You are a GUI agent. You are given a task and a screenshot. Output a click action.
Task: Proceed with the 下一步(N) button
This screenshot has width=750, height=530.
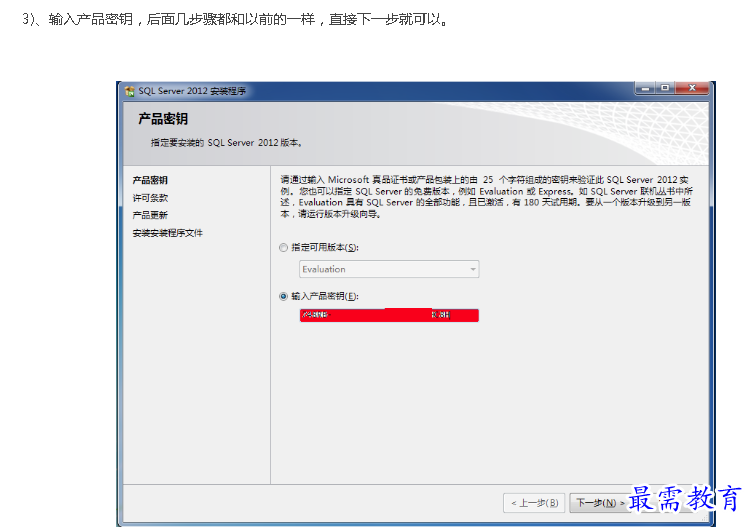(600, 503)
